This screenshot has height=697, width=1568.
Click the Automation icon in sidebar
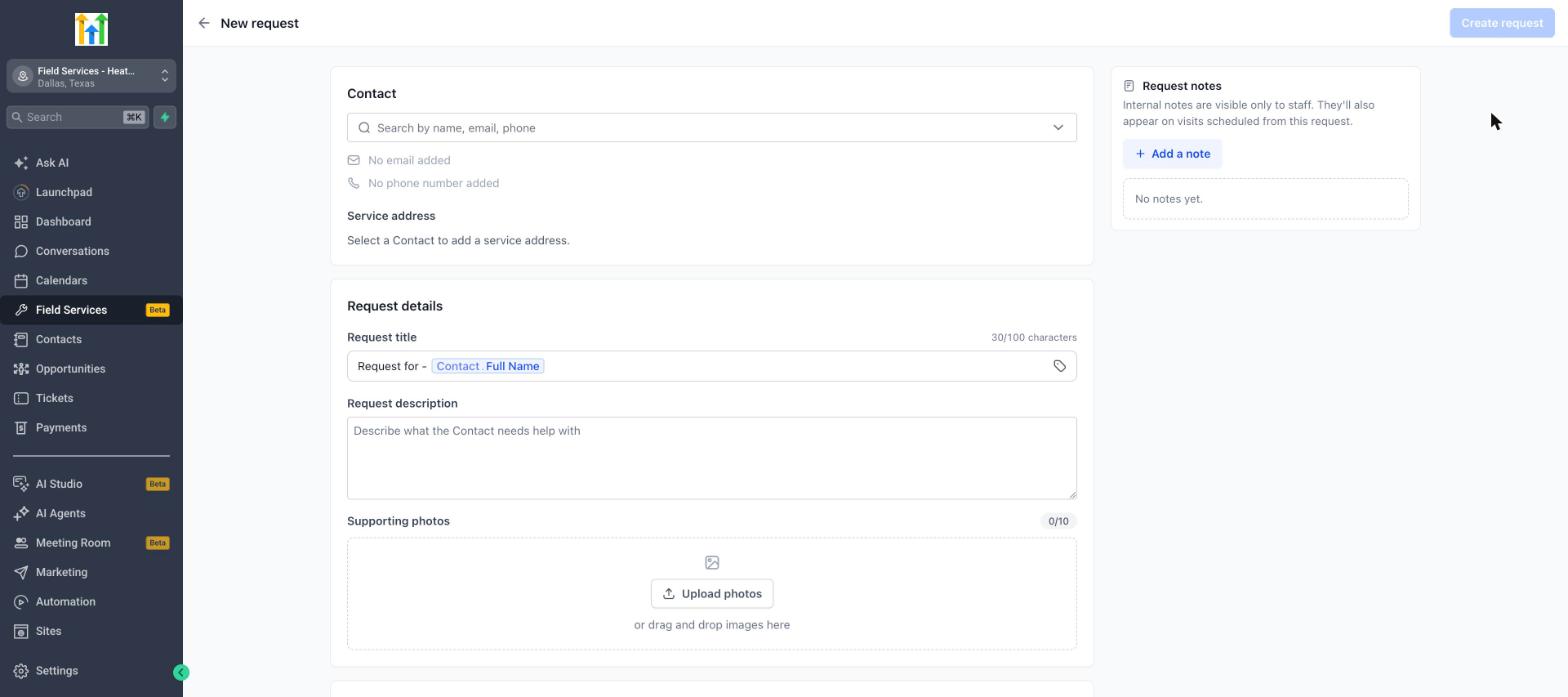(x=21, y=602)
